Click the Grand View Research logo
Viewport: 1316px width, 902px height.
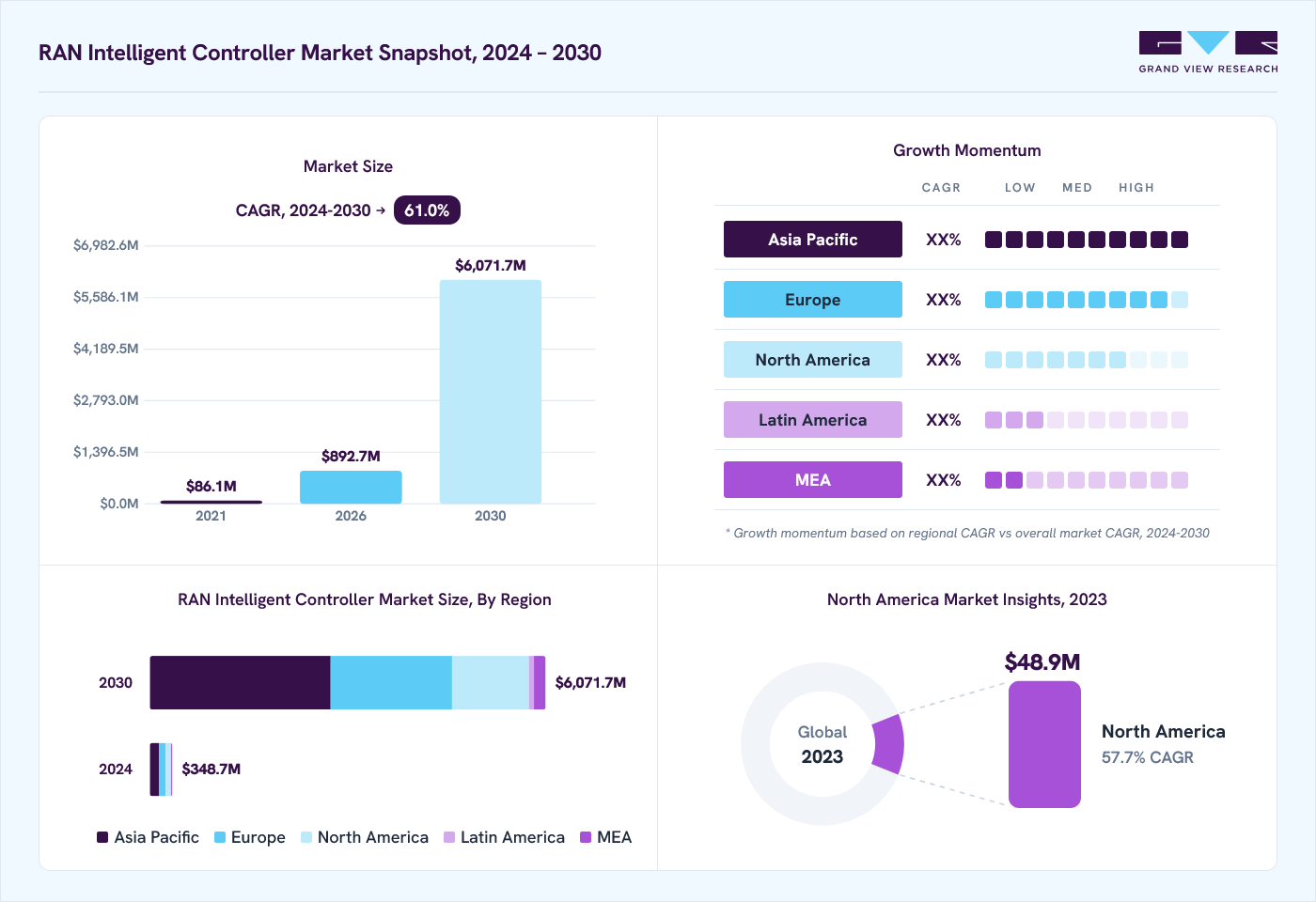1208,53
